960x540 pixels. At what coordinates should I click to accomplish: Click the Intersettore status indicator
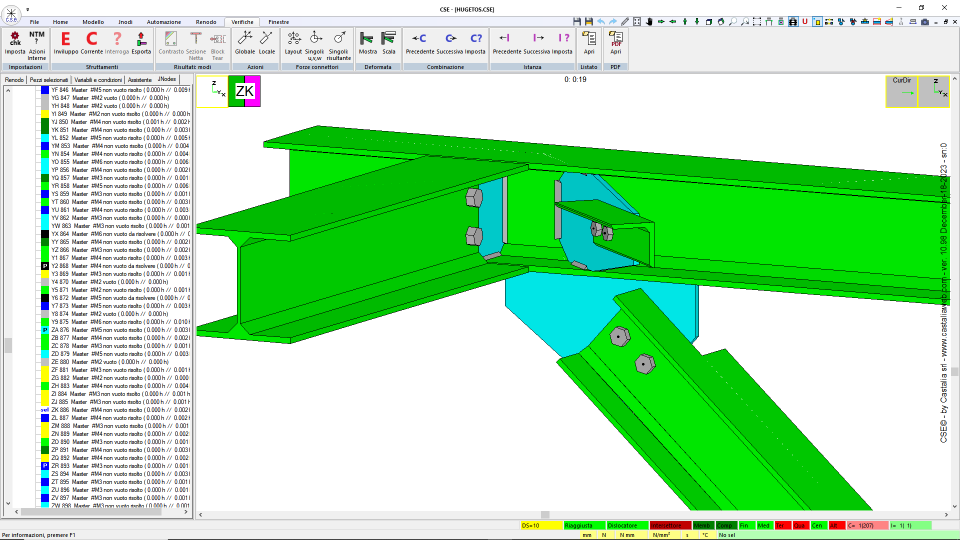(x=670, y=525)
